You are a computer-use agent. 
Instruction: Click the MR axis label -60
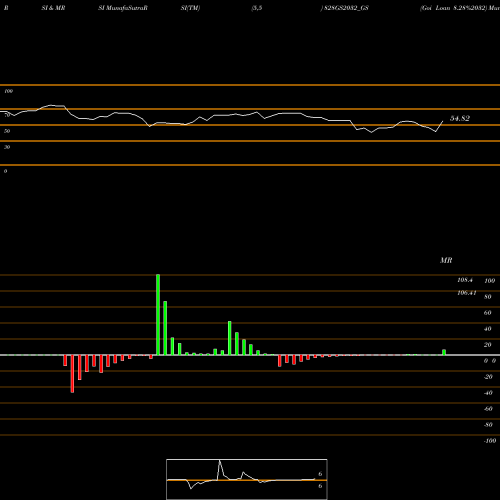(488, 409)
